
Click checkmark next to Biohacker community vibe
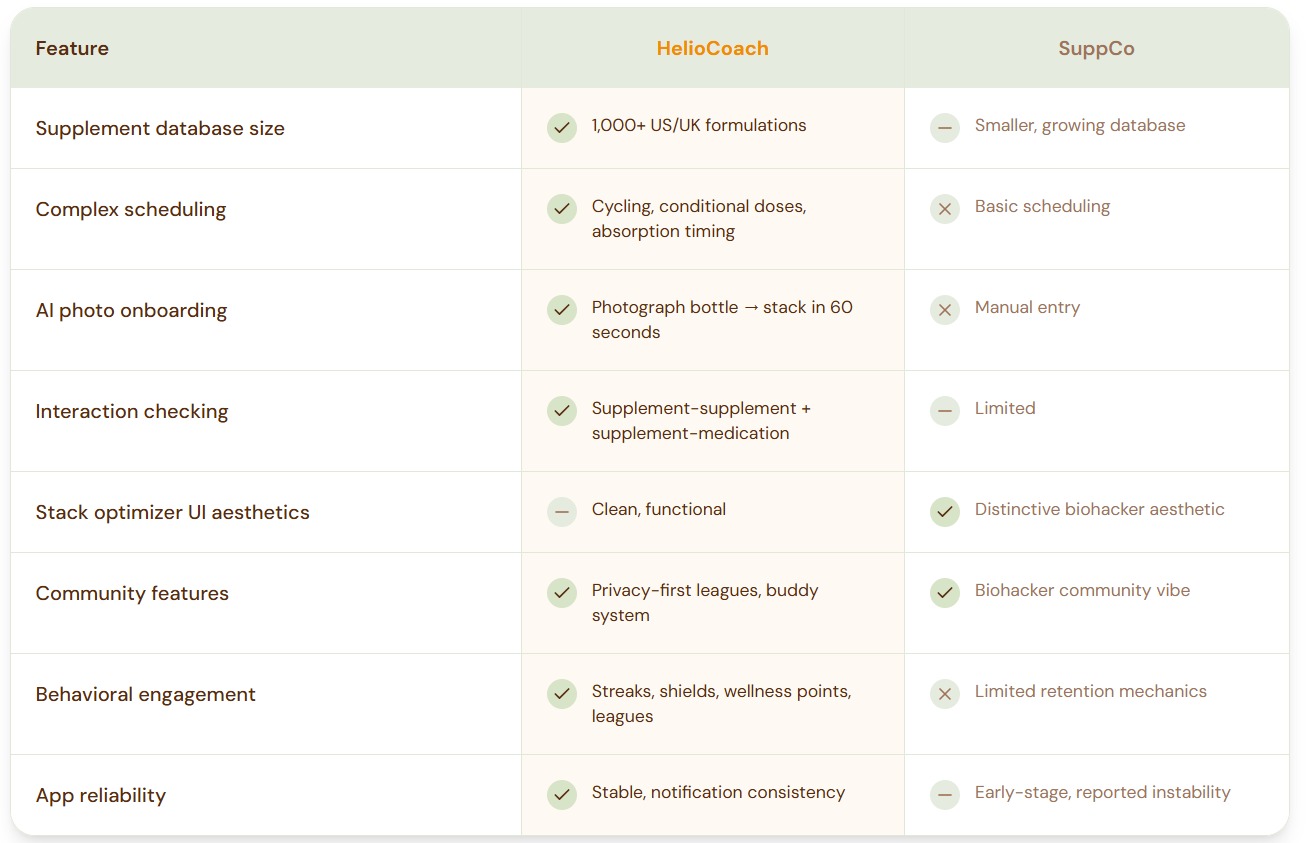coord(945,593)
